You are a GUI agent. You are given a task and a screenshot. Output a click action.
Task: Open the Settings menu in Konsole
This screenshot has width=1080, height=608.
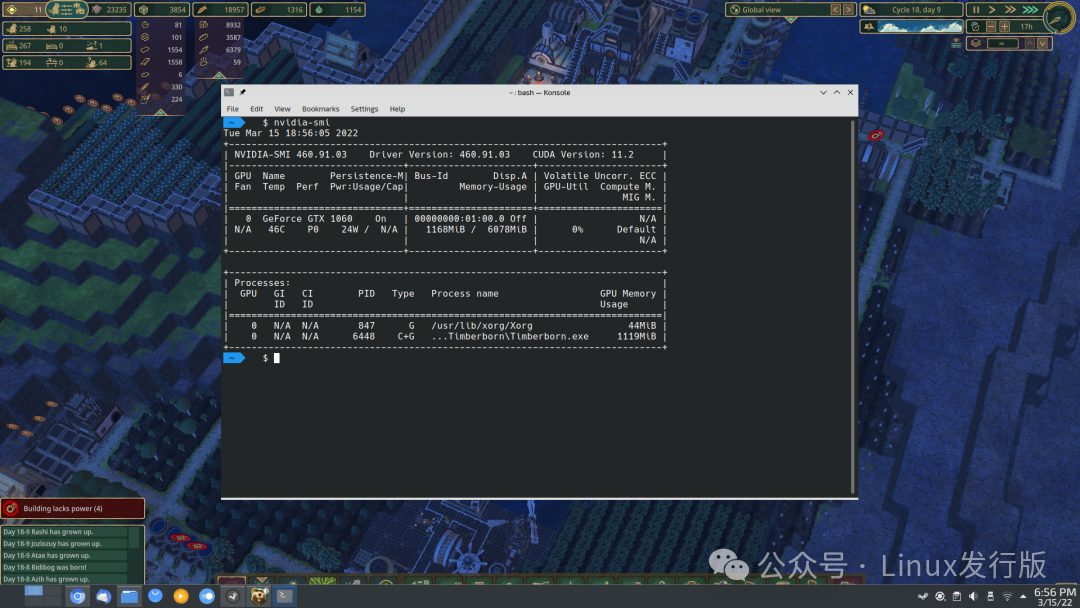coord(364,109)
